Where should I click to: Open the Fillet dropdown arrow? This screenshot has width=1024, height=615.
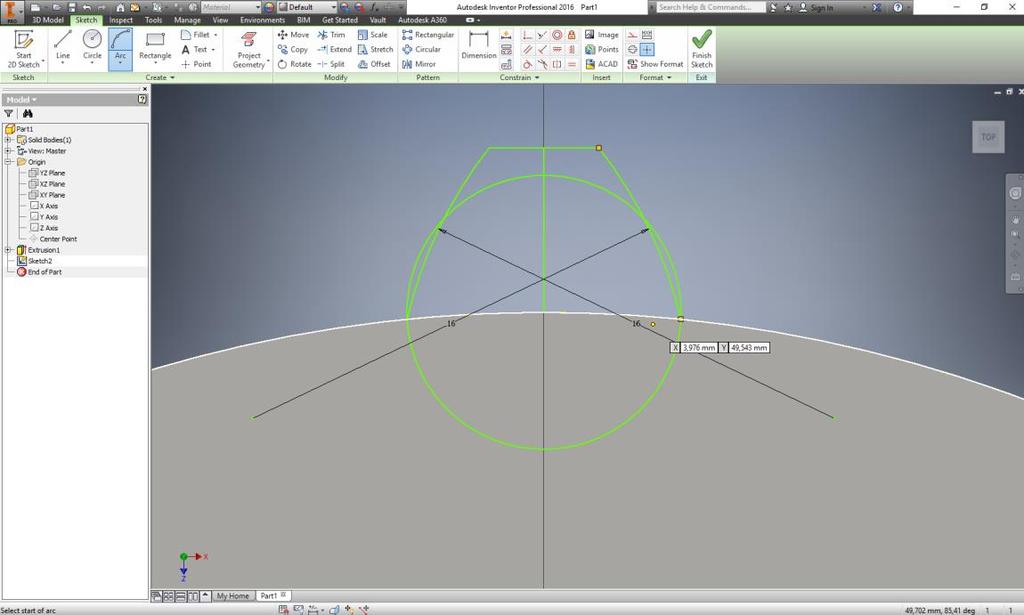pyautogui.click(x=216, y=35)
